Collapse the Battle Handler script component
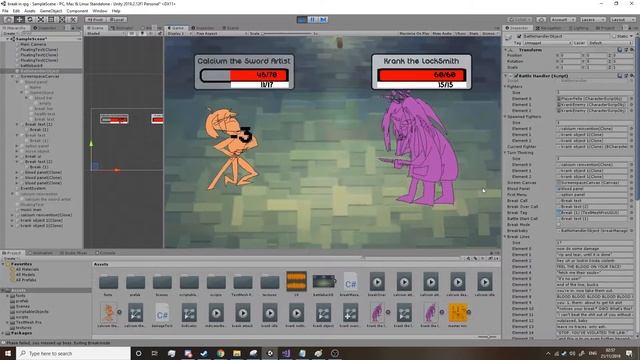The height and width of the screenshot is (360, 640). tap(506, 76)
